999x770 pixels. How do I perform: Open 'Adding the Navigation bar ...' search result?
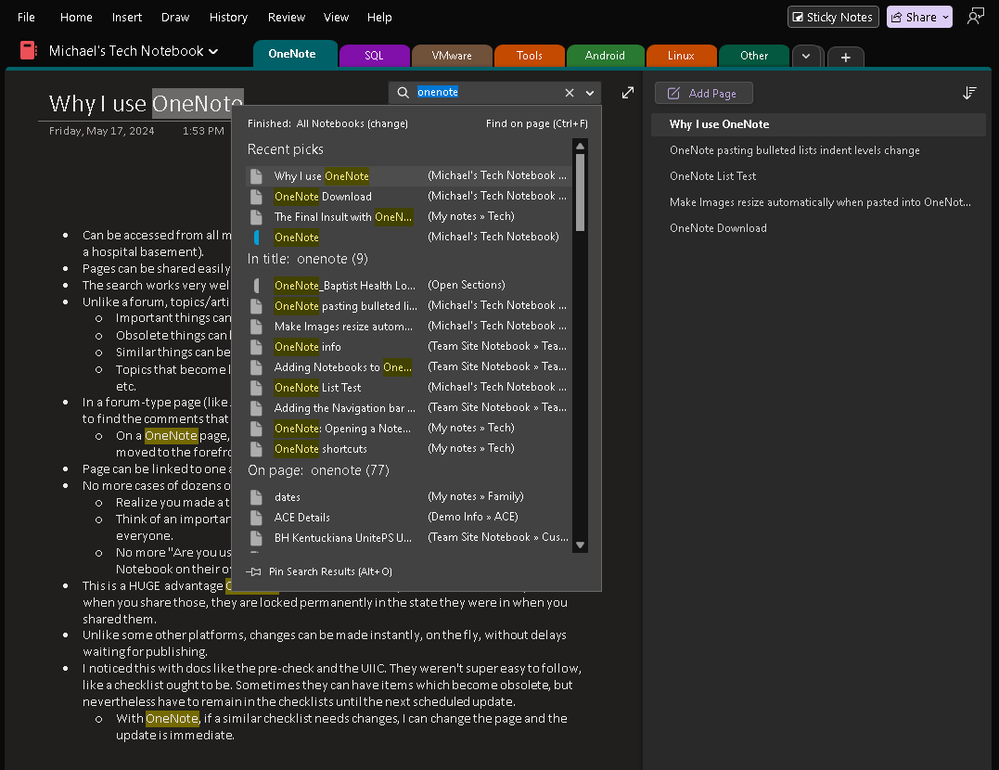point(408,408)
